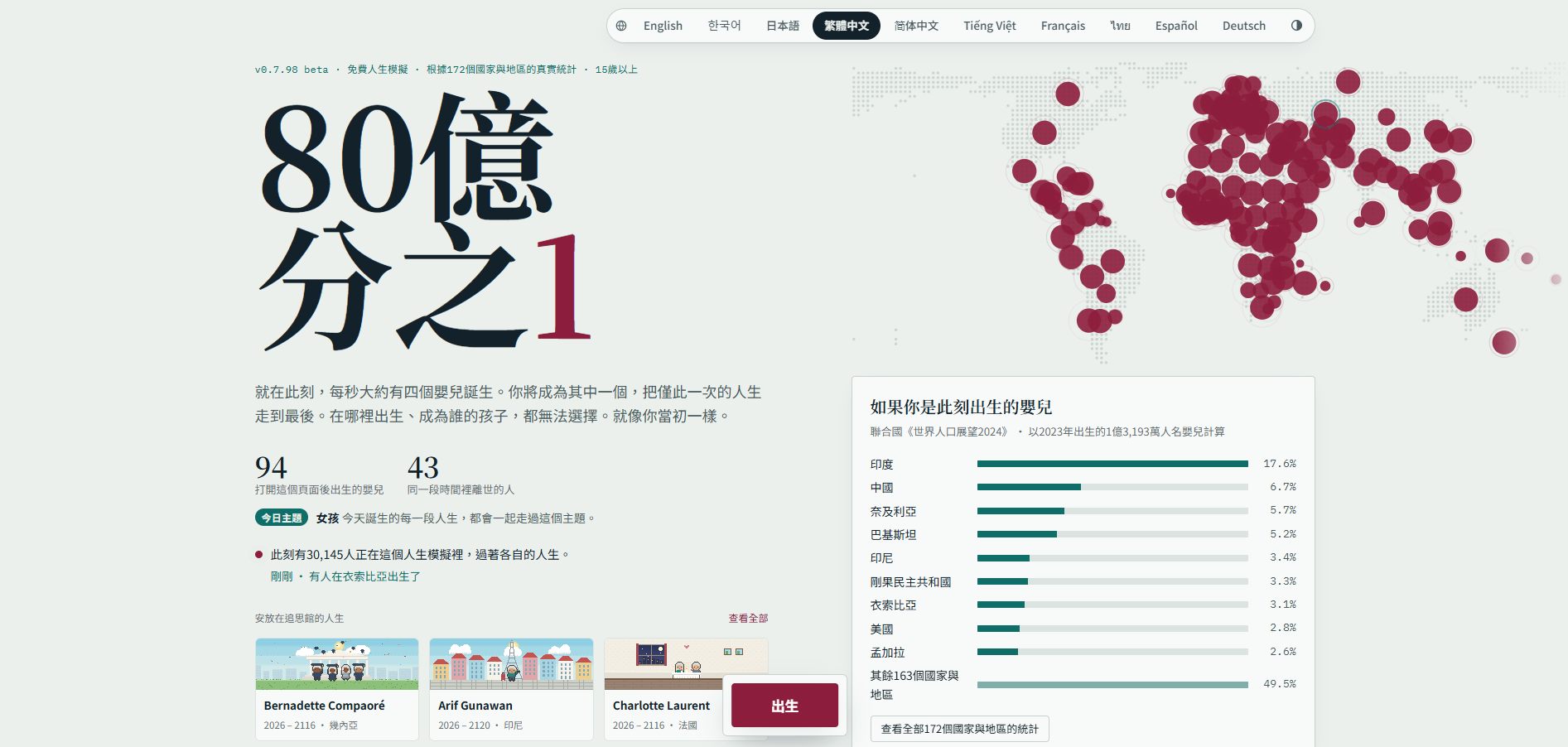Switch language to Français
Screen dimensions: 1568x747
click(1063, 26)
